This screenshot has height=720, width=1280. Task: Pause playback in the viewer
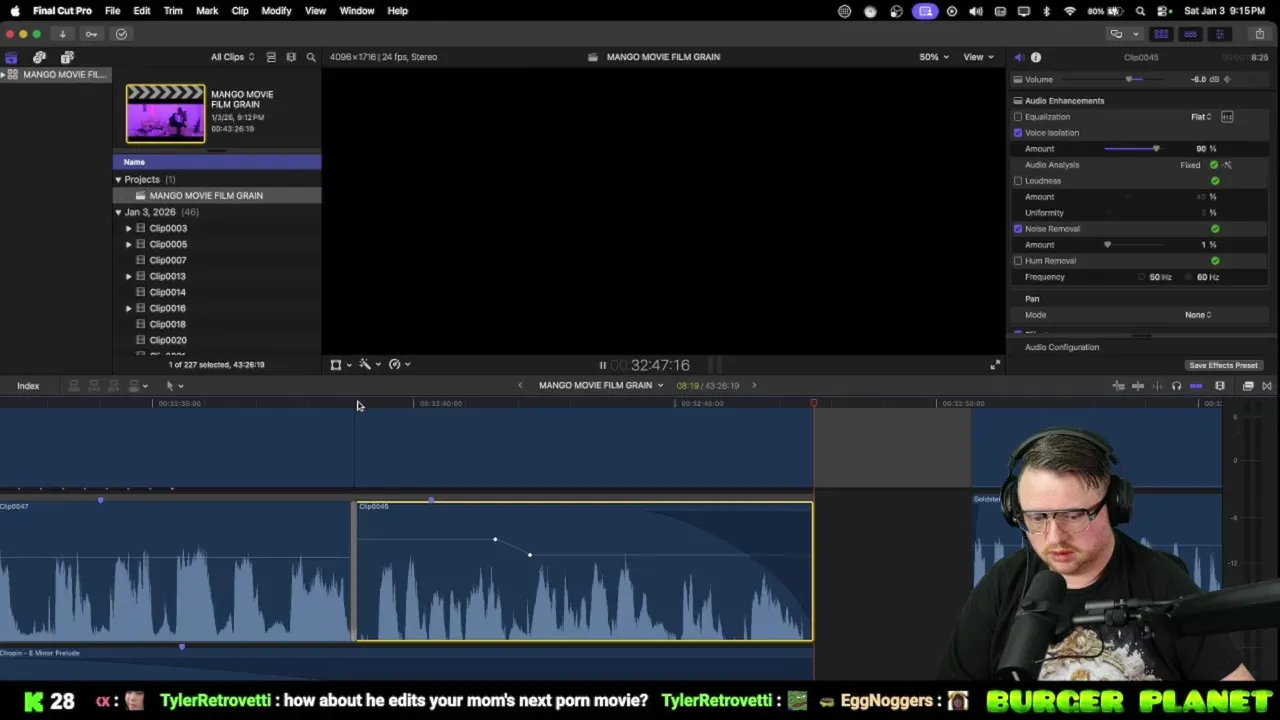(x=602, y=366)
